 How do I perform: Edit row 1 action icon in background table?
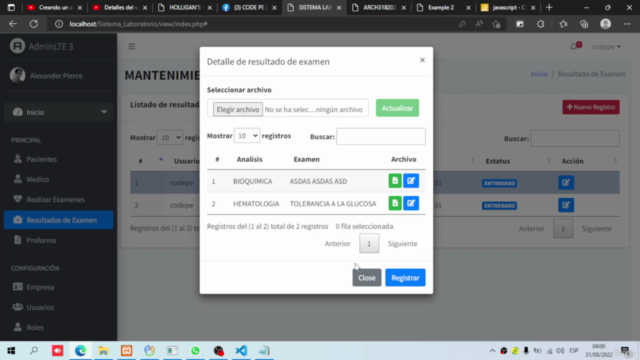[x=566, y=182]
